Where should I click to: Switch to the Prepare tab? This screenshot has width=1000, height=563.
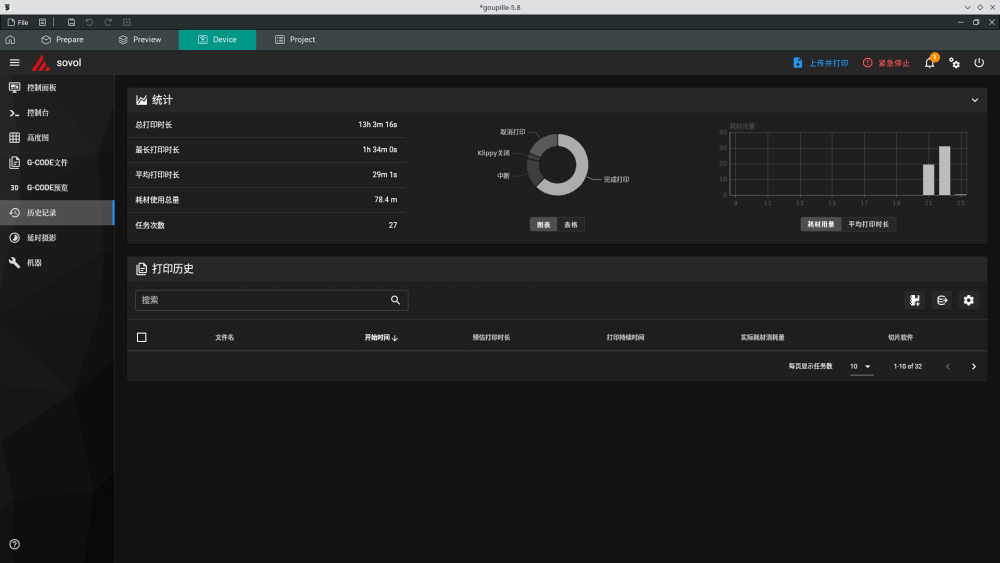62,40
